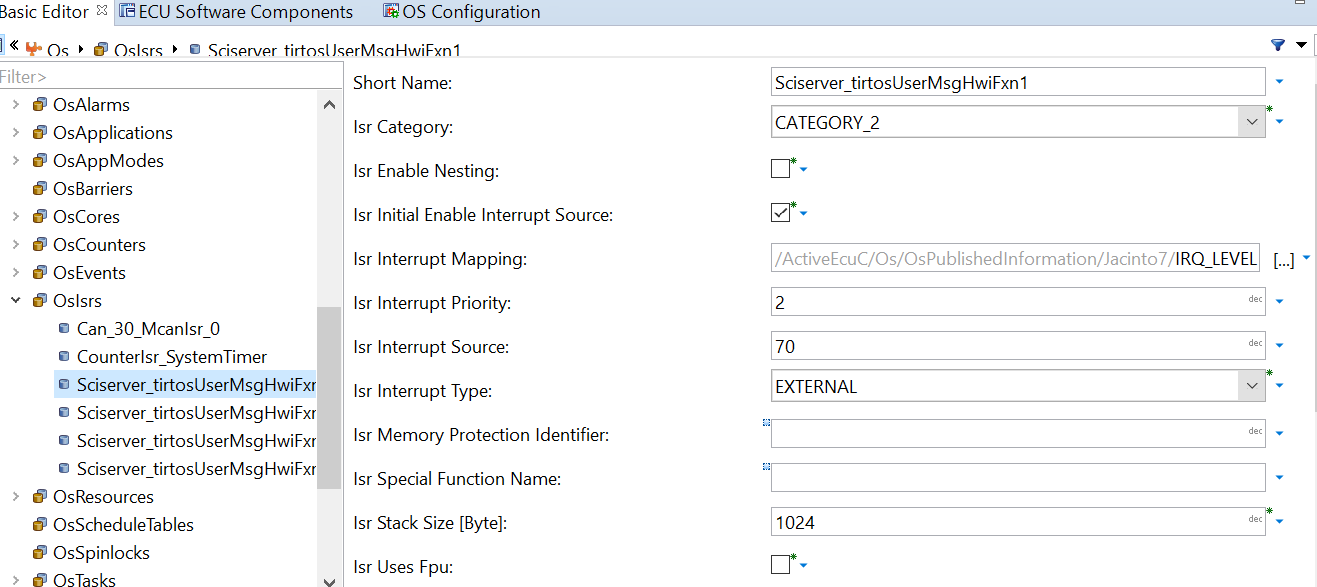Toggle the Isr Uses Fpu checkbox
This screenshot has height=587, width=1317.
pos(780,565)
